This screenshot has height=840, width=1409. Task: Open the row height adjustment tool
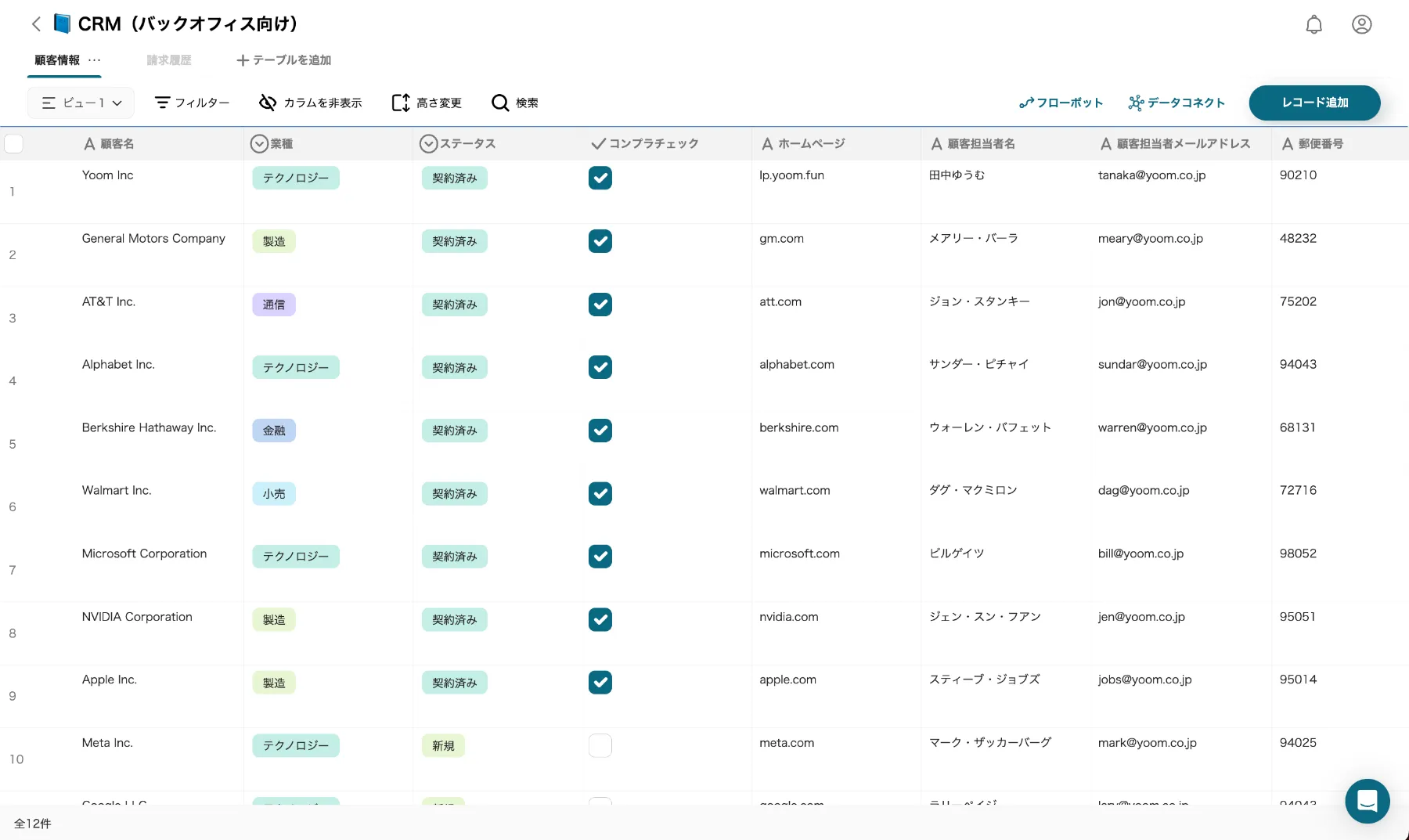pyautogui.click(x=400, y=103)
